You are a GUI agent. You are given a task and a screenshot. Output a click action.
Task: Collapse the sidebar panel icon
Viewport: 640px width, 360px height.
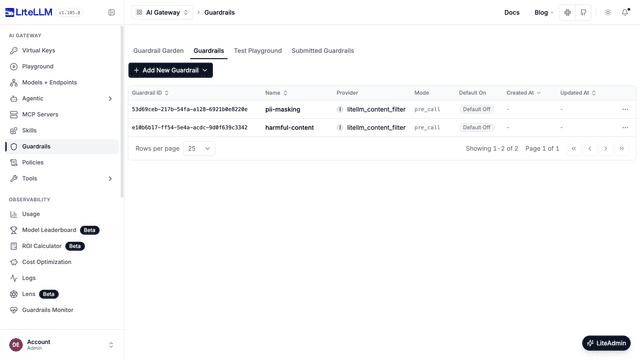[111, 13]
